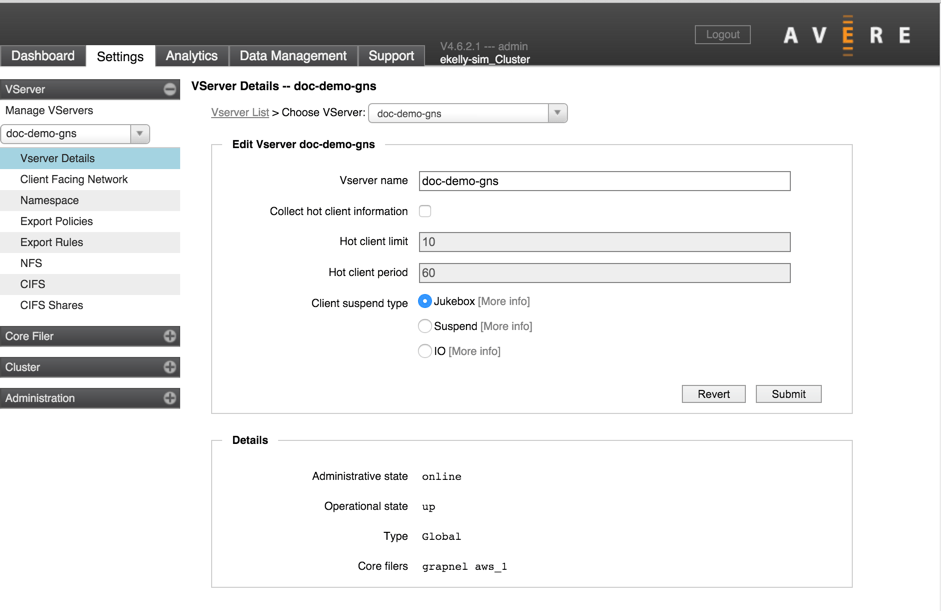Open the Choose VServer dropdown
This screenshot has width=941, height=611.
click(x=557, y=113)
